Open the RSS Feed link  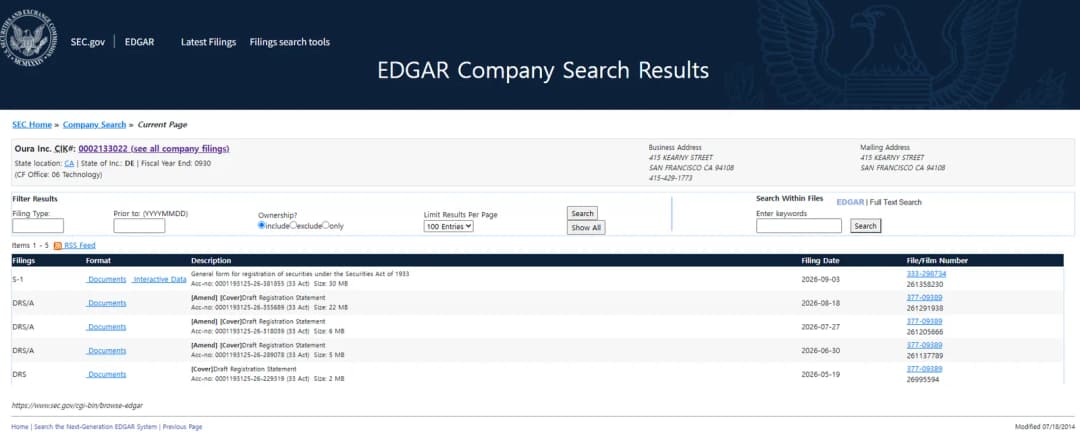tap(80, 245)
